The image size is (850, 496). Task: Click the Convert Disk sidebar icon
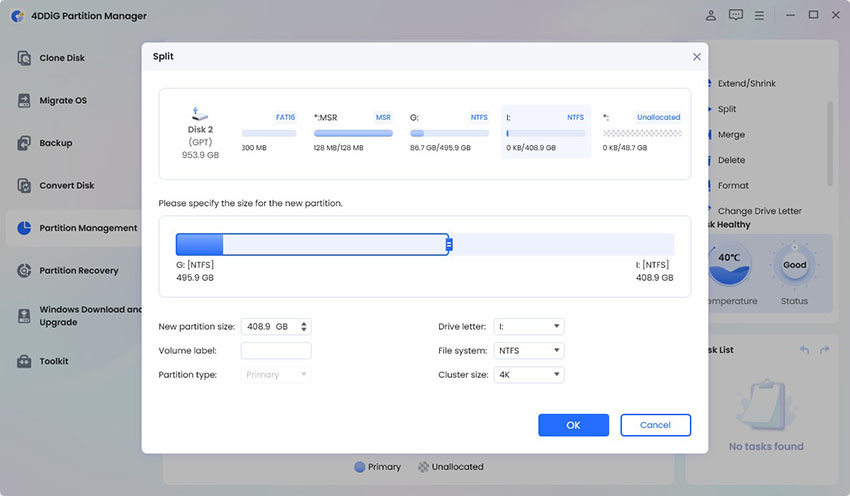(24, 185)
